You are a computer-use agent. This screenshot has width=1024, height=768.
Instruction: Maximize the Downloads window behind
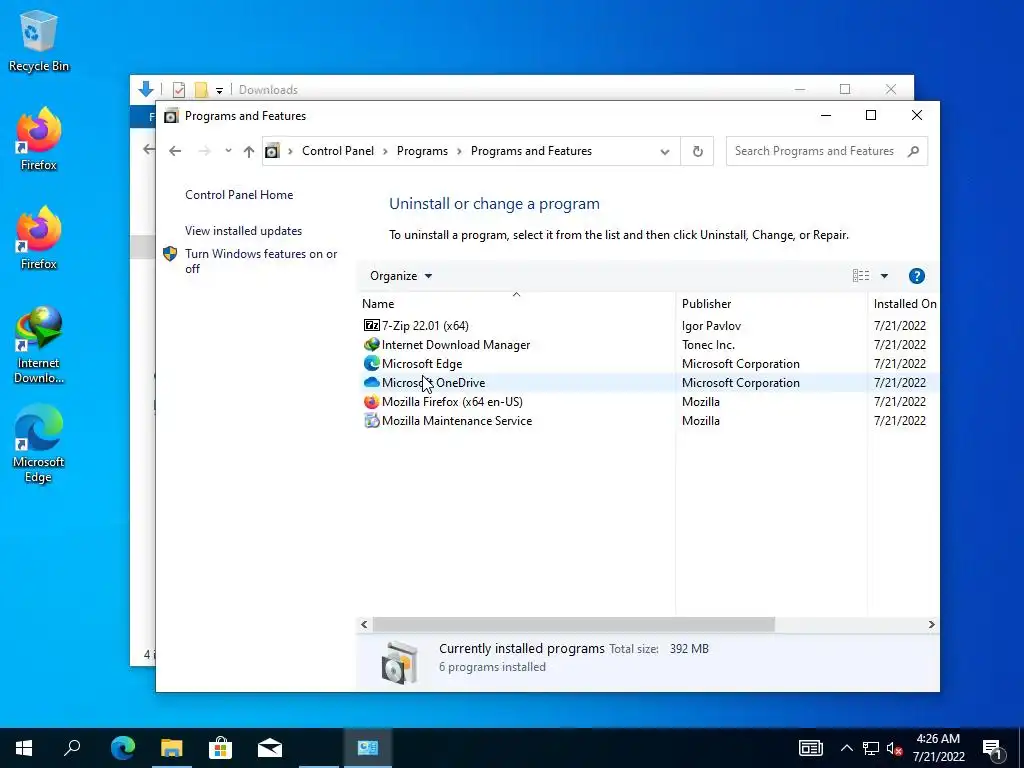pos(844,89)
